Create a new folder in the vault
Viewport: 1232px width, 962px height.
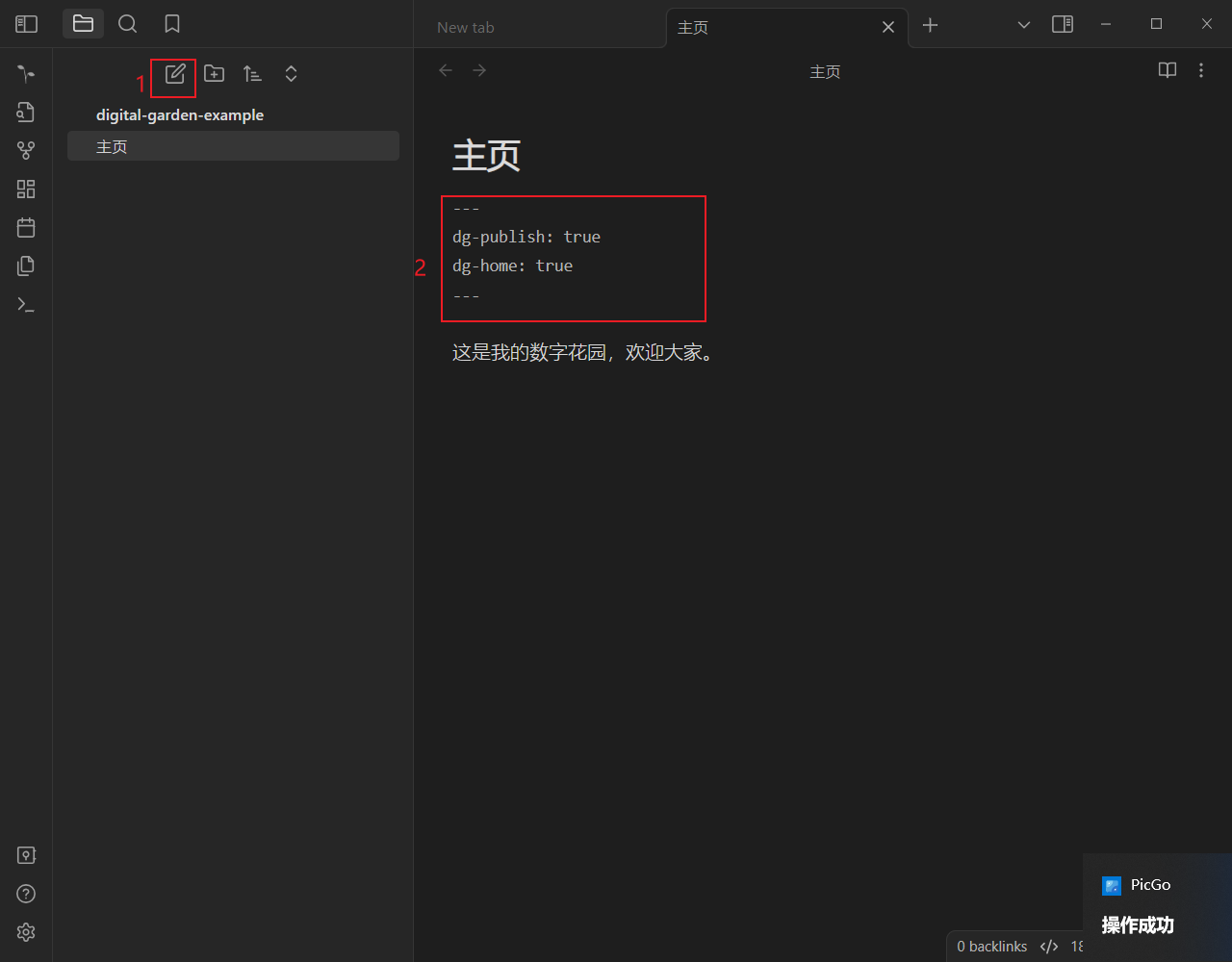pos(214,73)
